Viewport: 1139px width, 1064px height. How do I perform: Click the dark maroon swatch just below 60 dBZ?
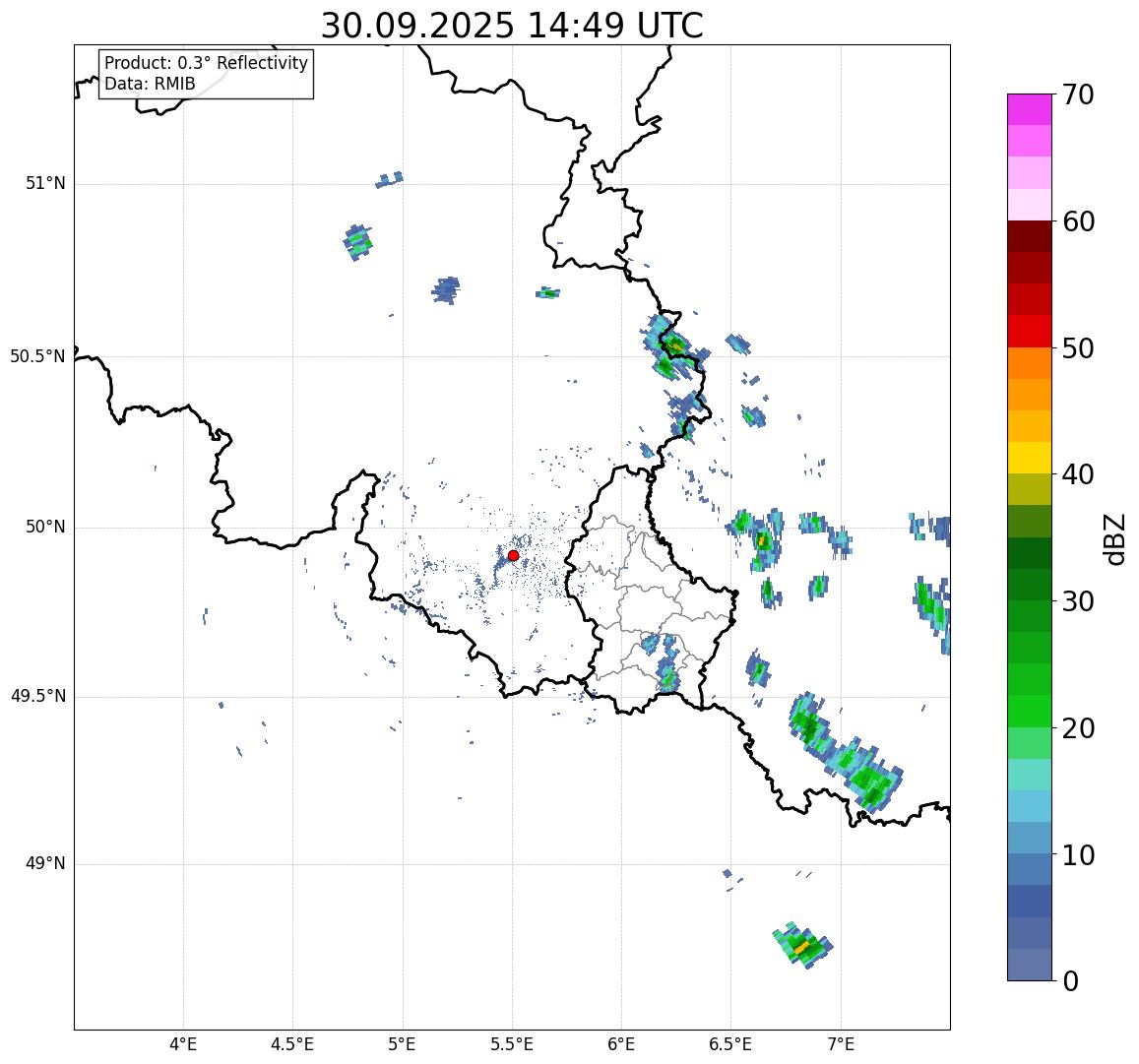tap(1030, 236)
